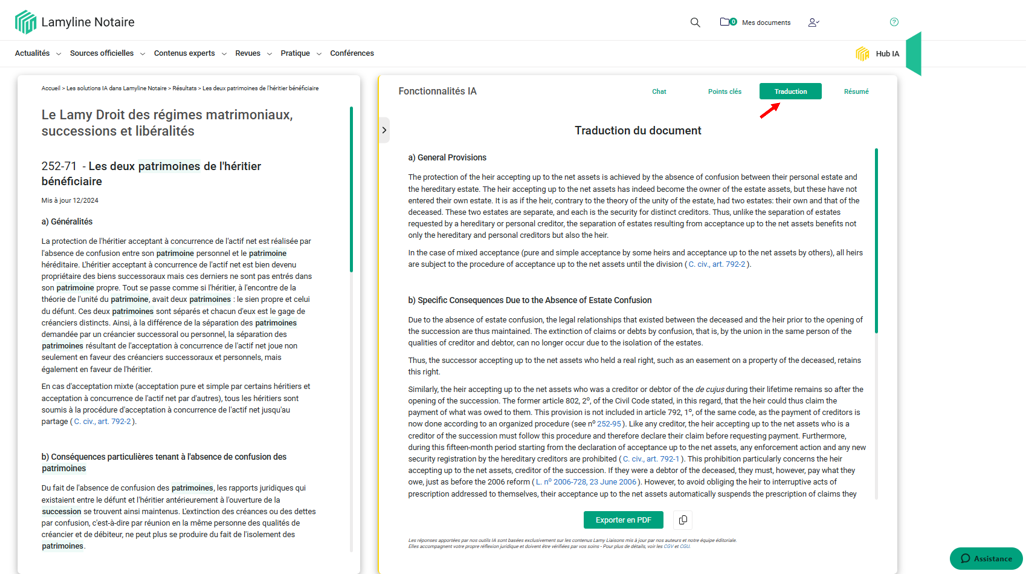The image size is (1029, 575).
Task: Expand the Contenus experts dropdown
Action: pyautogui.click(x=189, y=54)
